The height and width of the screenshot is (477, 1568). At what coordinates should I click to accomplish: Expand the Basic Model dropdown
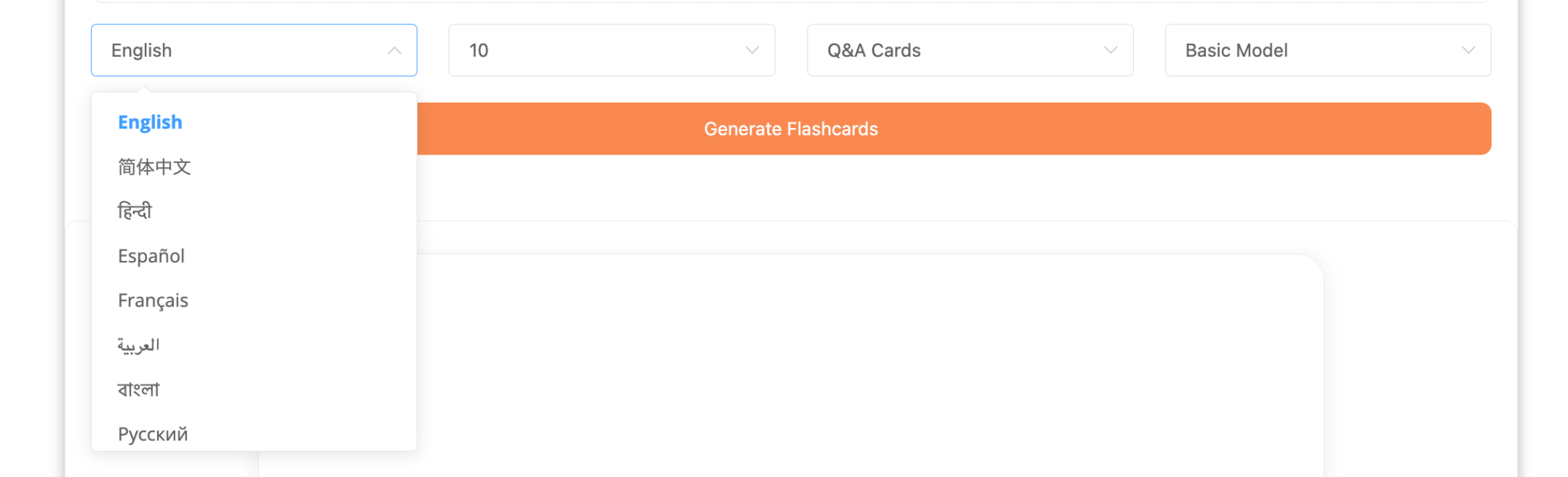click(1327, 51)
